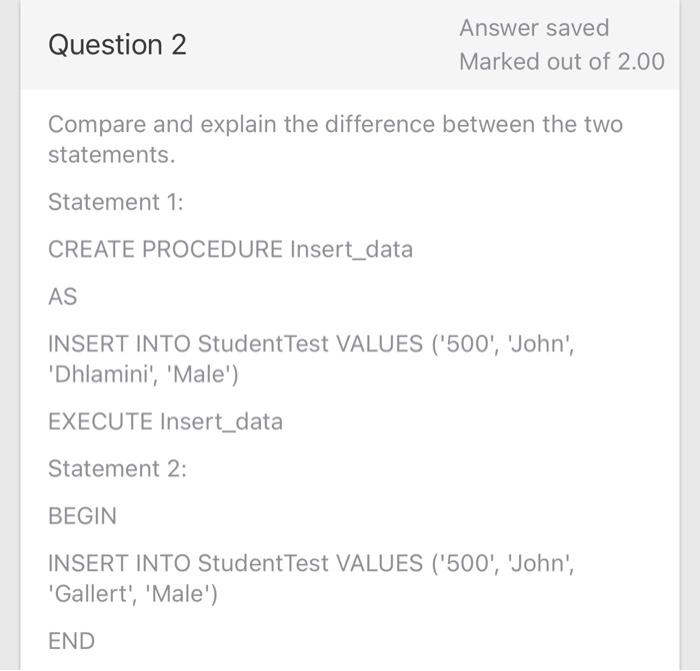Select the "Statement 1:" label
This screenshot has width=700, height=671.
[x=116, y=202]
